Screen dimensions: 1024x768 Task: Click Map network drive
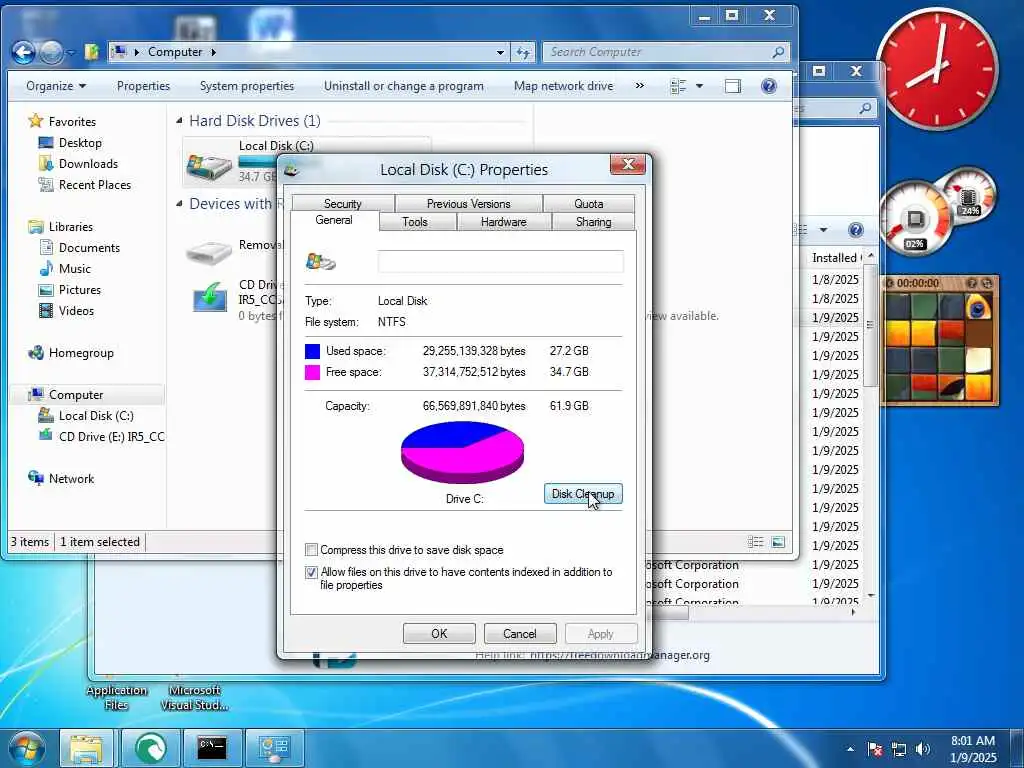click(x=563, y=86)
